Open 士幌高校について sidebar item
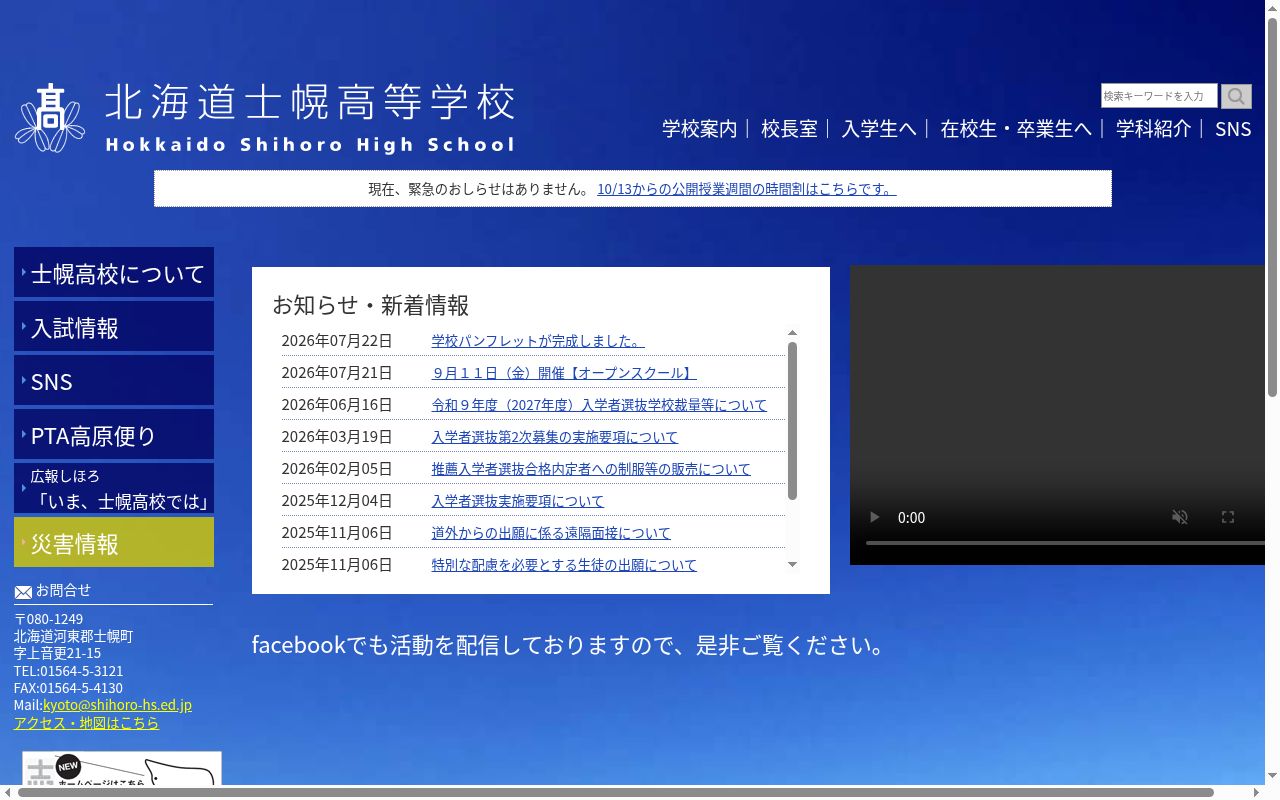Screen dimensions: 1280x800 click(114, 272)
